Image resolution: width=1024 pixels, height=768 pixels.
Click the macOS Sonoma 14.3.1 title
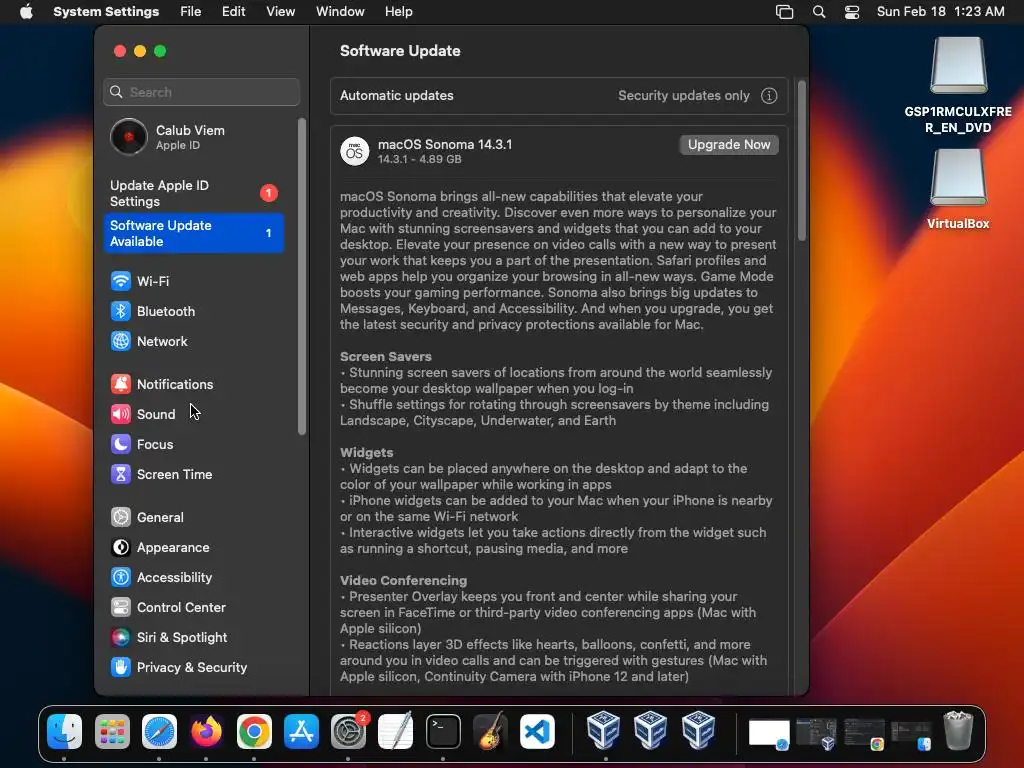coord(445,144)
